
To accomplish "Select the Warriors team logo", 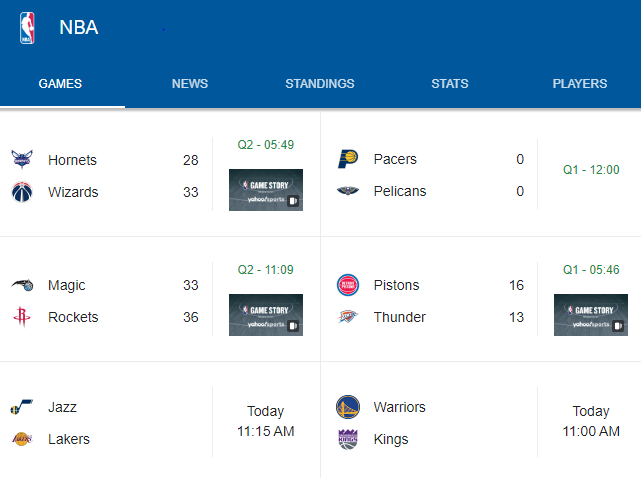I will pyautogui.click(x=348, y=407).
